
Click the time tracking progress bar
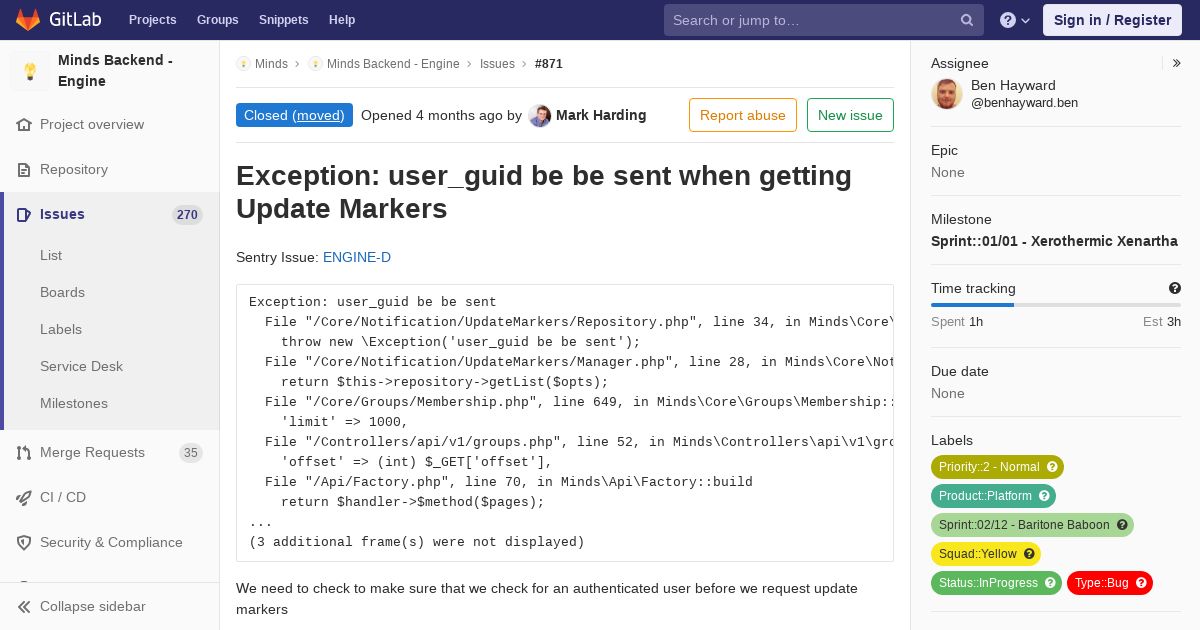tap(1056, 305)
